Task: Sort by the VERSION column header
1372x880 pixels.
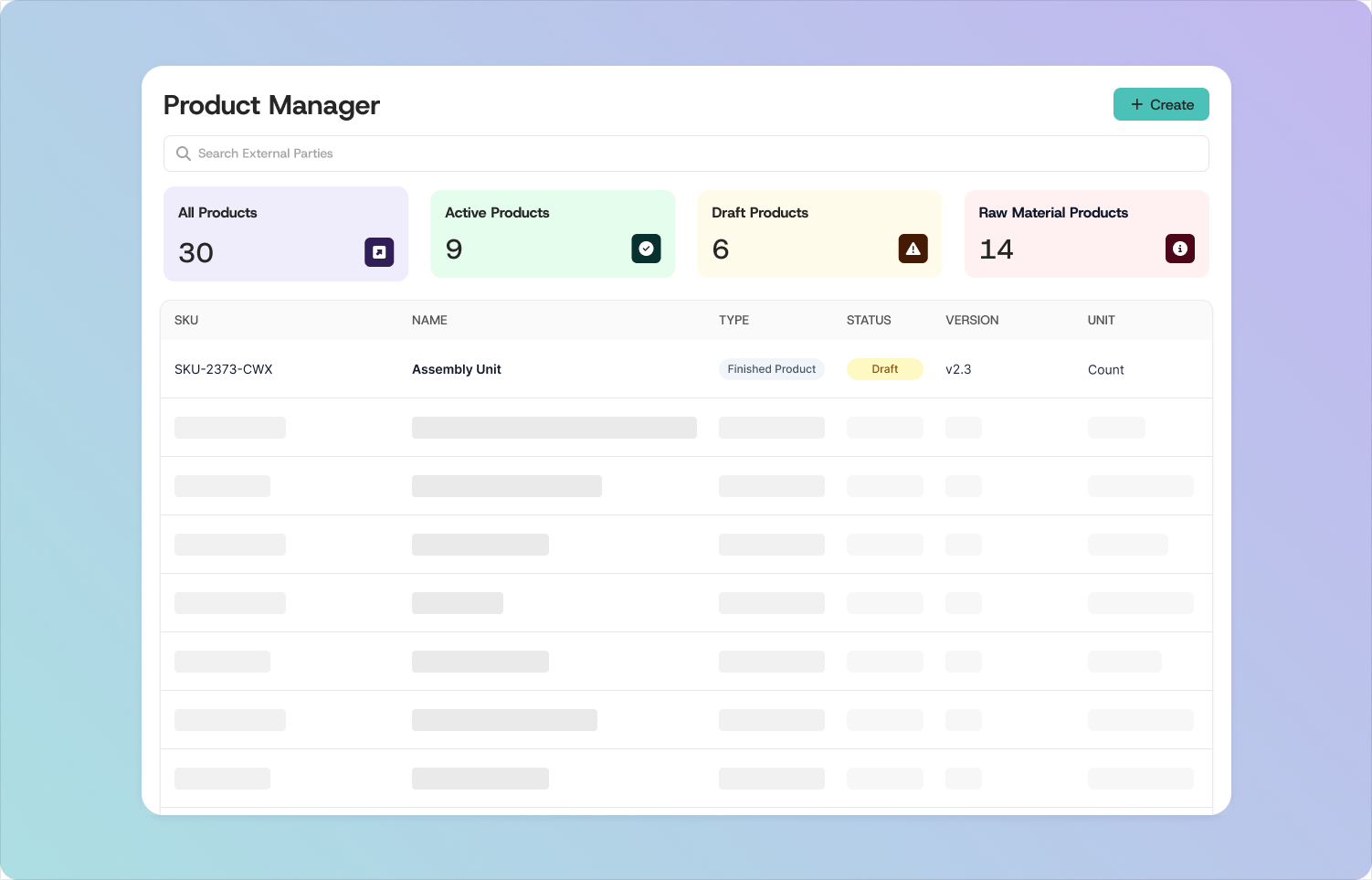Action: [972, 320]
